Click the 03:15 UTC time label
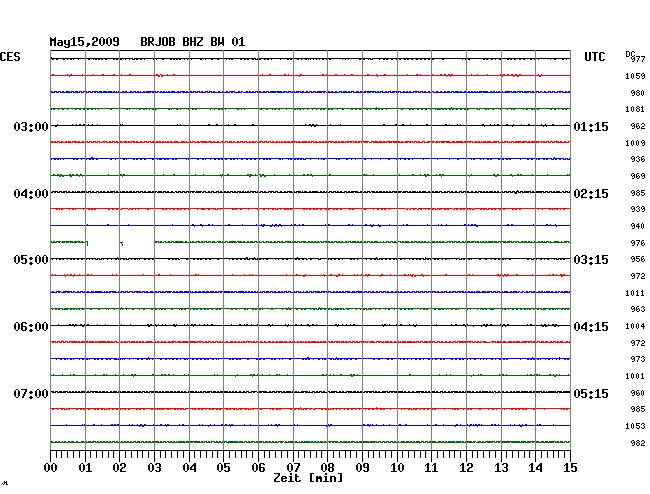This screenshot has width=650, height=494. 591,260
